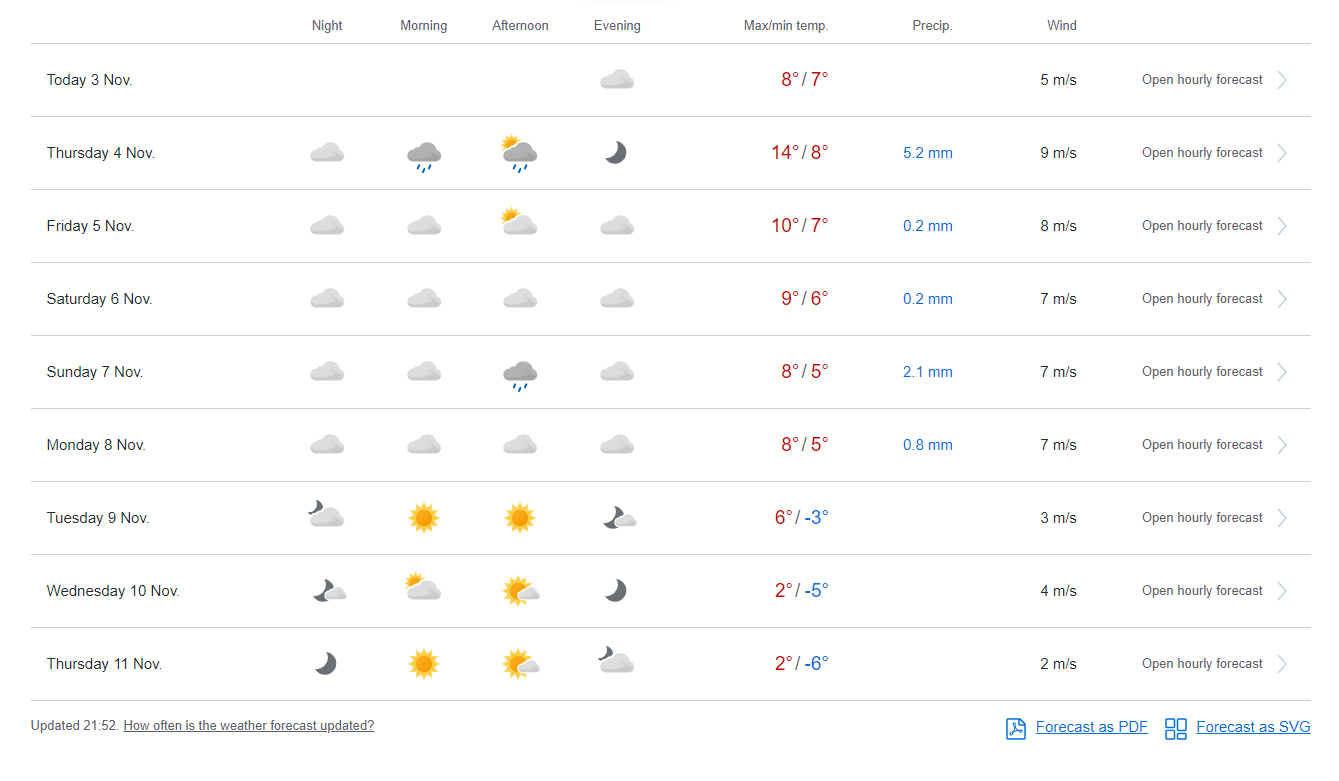Click Thursday 4 Nov. afternoon sun-rain icon
The width and height of the screenshot is (1339, 781).
(519, 154)
